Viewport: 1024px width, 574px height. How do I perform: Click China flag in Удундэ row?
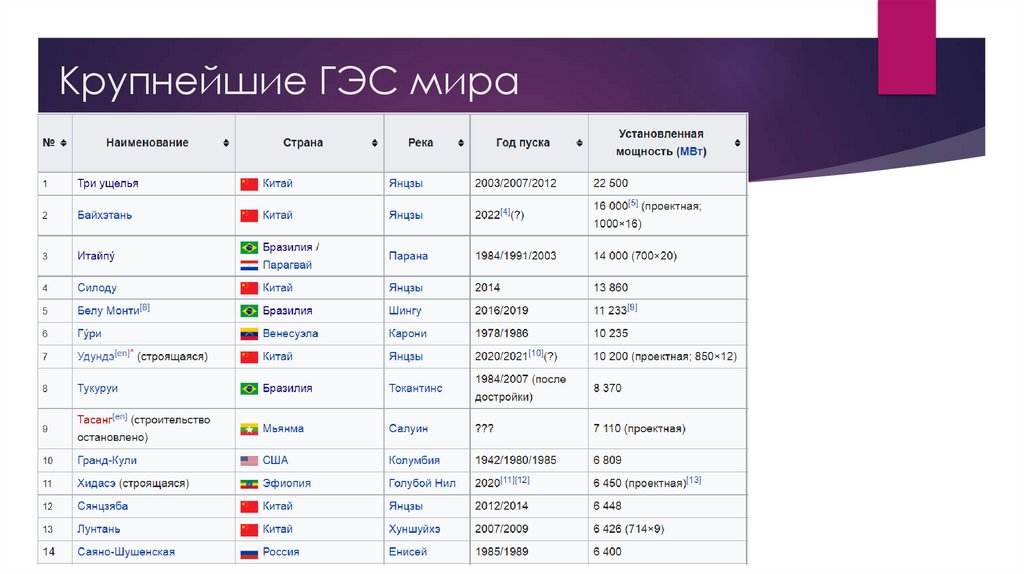(249, 357)
